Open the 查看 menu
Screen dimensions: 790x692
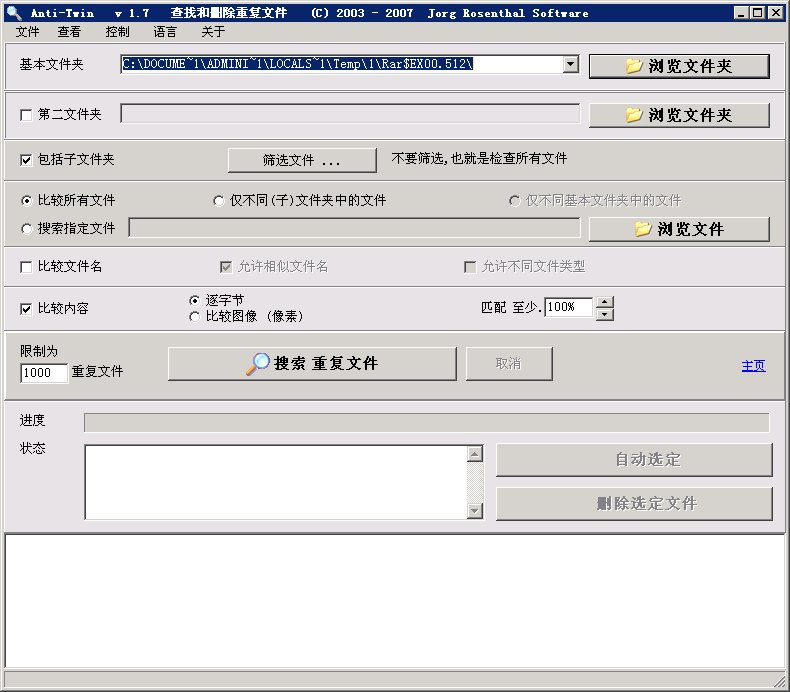coord(69,32)
